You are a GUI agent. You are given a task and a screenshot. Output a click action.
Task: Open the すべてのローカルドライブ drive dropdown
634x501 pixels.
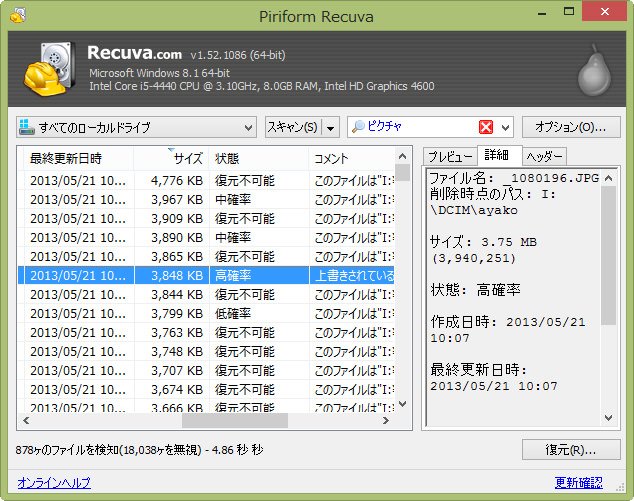click(137, 127)
